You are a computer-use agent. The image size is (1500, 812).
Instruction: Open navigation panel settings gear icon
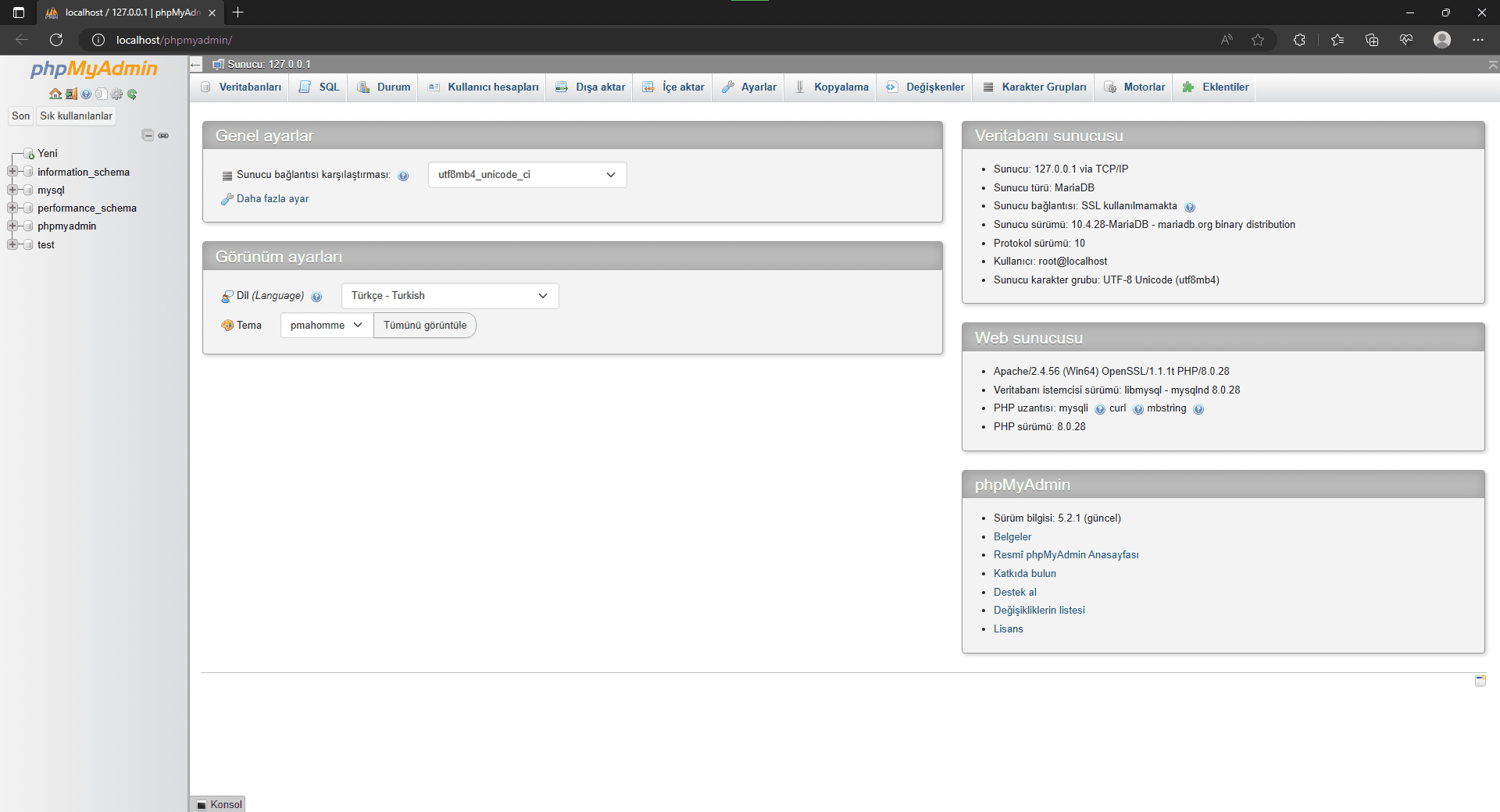(x=116, y=94)
